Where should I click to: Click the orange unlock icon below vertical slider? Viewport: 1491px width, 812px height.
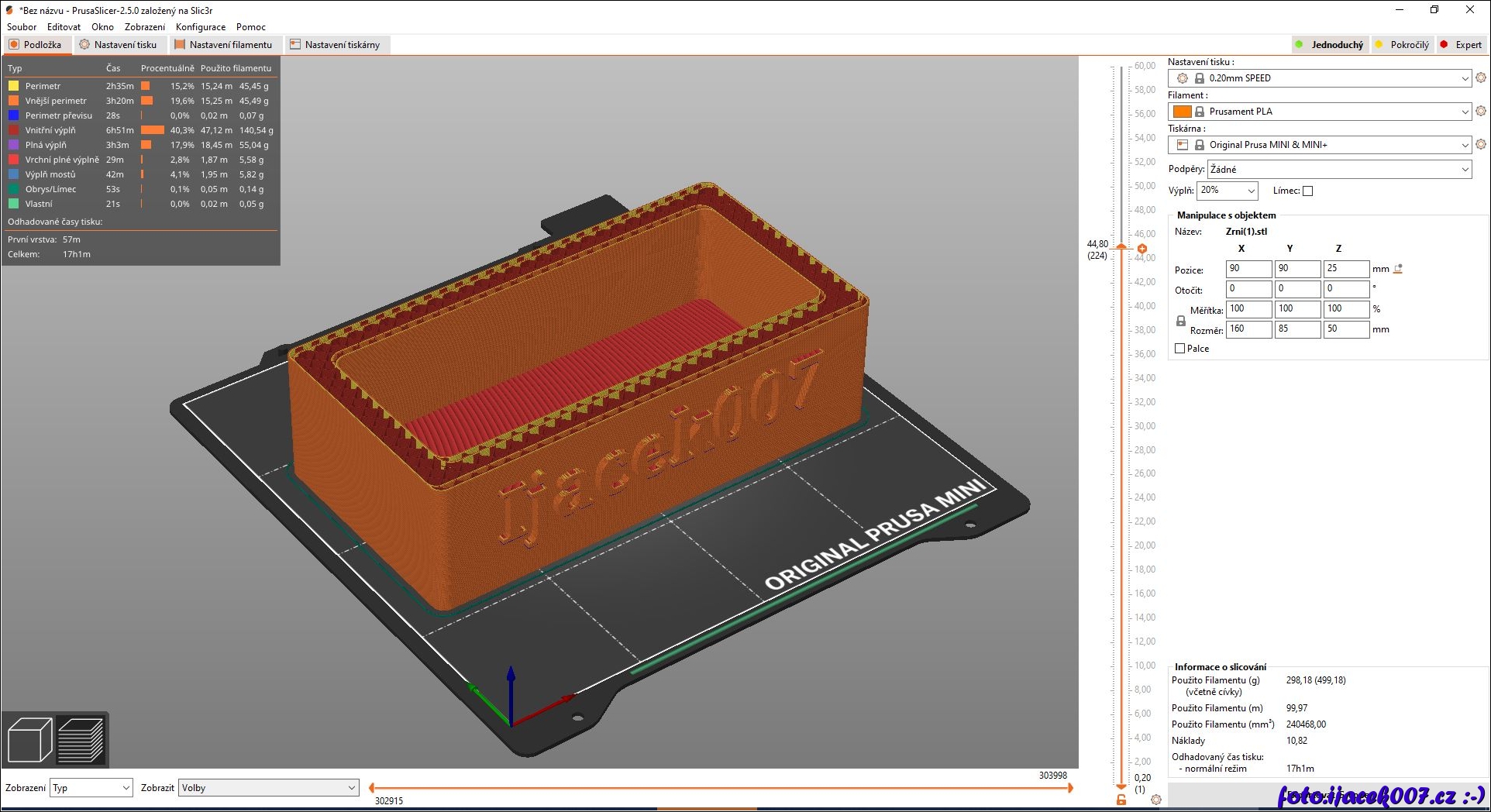pyautogui.click(x=1121, y=800)
